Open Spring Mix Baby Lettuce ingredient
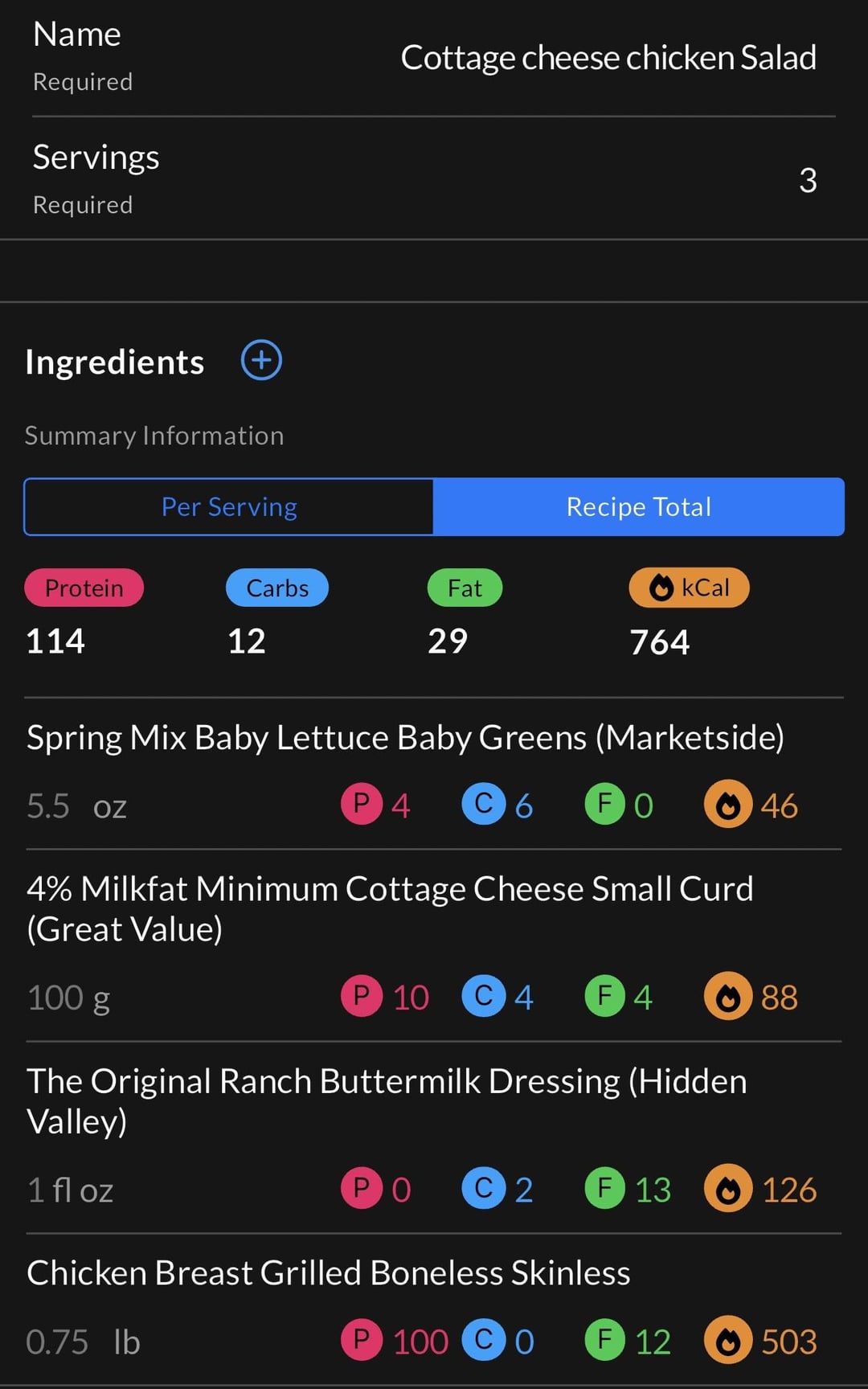The width and height of the screenshot is (868, 1389). point(405,738)
